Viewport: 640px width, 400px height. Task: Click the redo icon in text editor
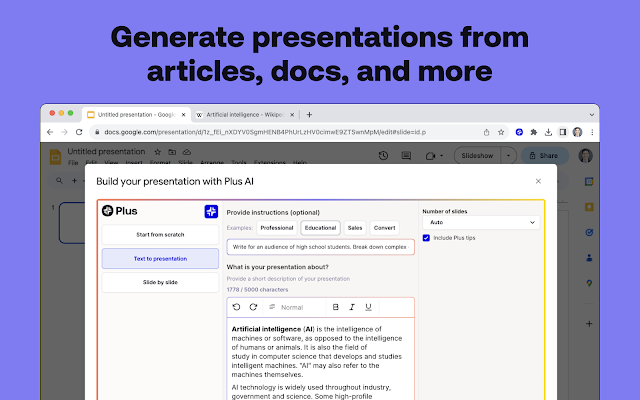(x=253, y=307)
